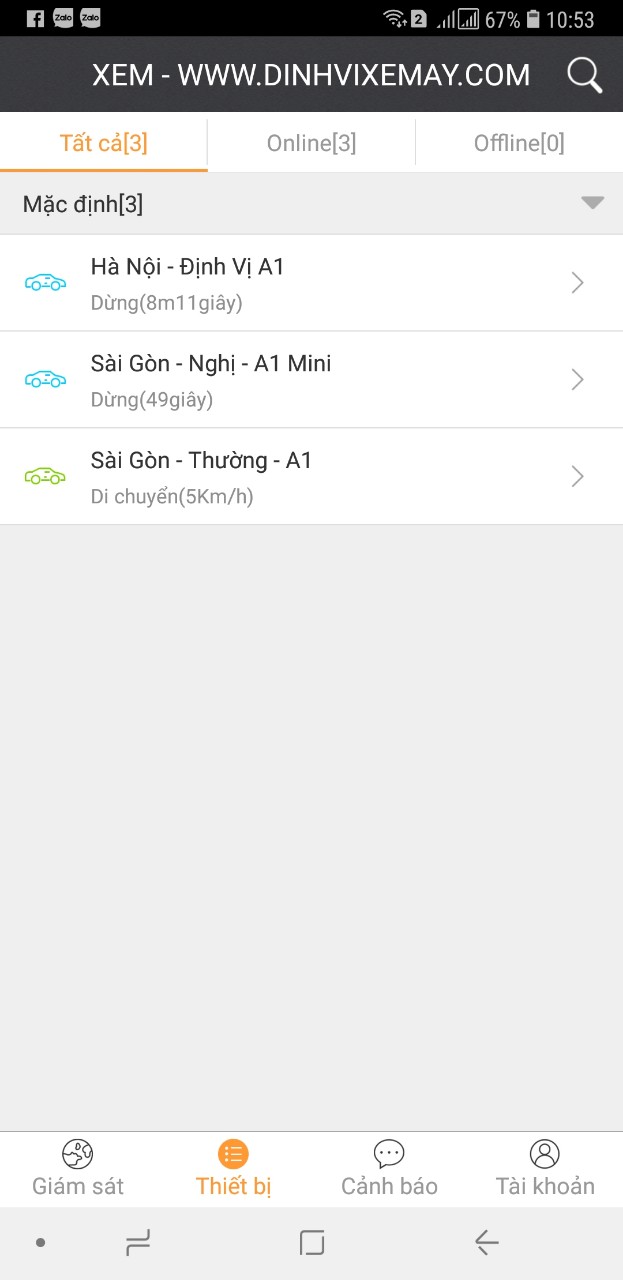Image resolution: width=623 pixels, height=1280 pixels.
Task: Switch to the Offline[0] tab
Action: click(x=519, y=143)
